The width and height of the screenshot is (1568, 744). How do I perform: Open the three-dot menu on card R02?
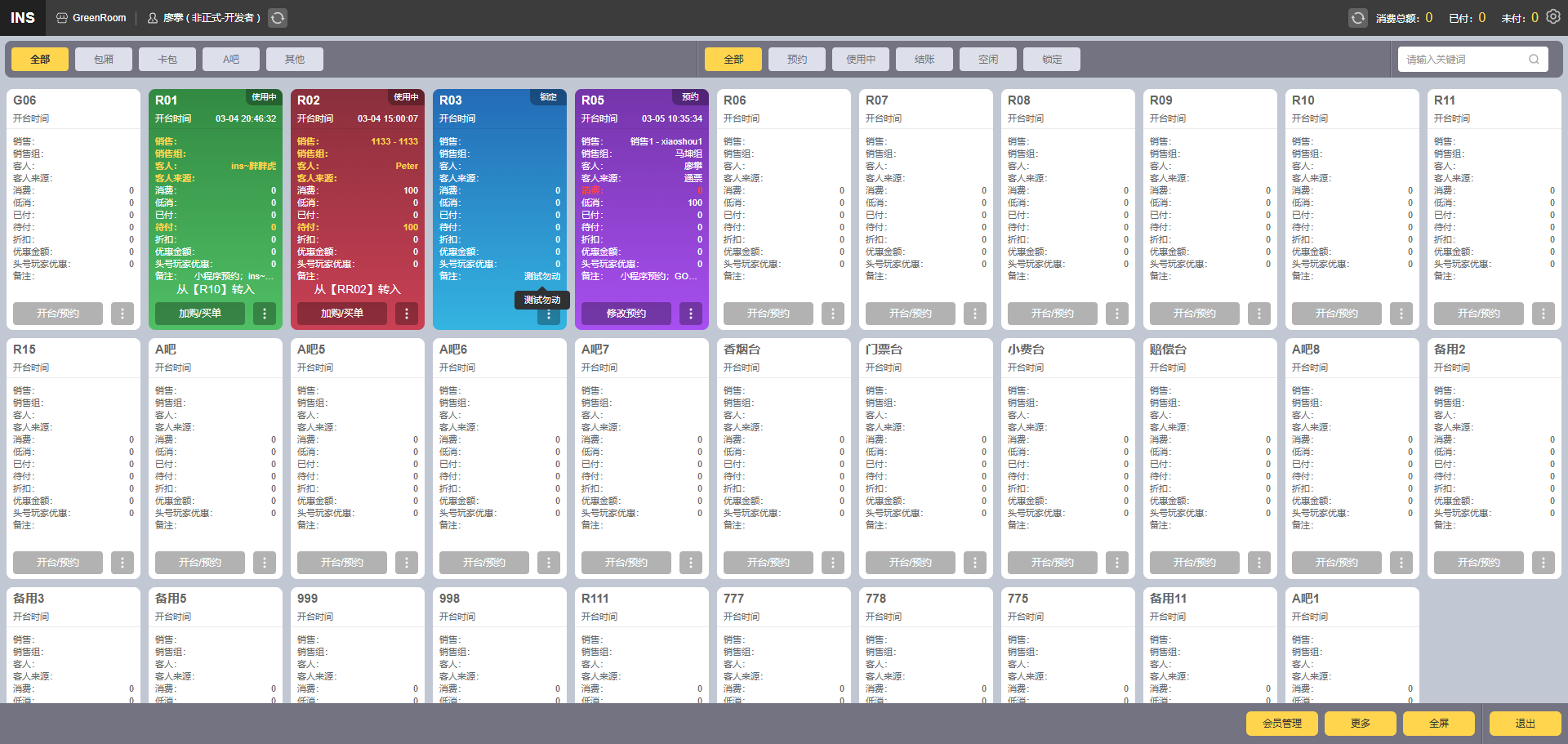click(407, 314)
